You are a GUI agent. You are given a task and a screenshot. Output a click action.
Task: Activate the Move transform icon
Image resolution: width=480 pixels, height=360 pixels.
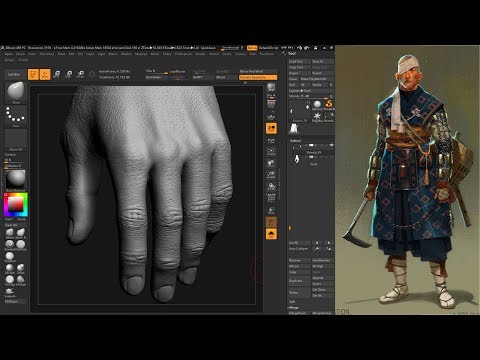pos(57,74)
